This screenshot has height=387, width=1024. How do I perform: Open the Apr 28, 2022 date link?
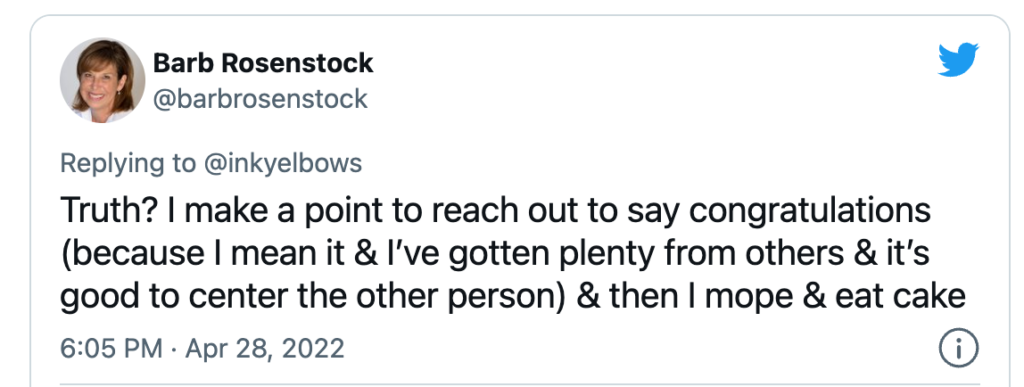(264, 348)
